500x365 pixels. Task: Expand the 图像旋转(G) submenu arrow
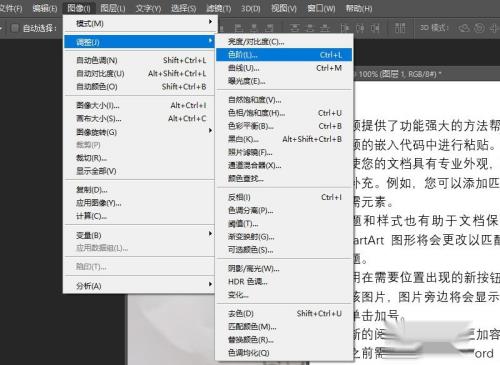point(210,130)
